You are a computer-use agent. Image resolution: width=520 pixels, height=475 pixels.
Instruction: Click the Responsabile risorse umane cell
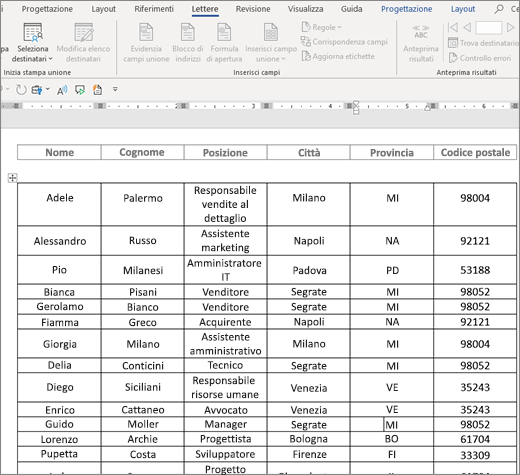tap(225, 387)
